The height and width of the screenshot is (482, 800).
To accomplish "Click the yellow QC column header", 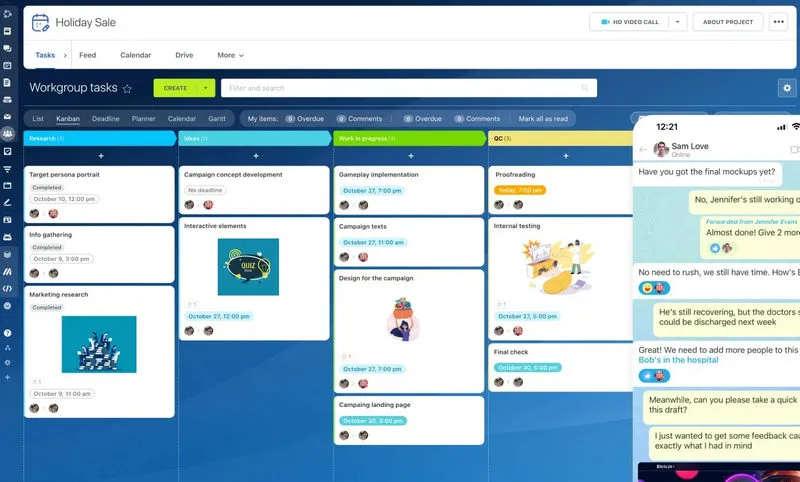I will (x=560, y=139).
